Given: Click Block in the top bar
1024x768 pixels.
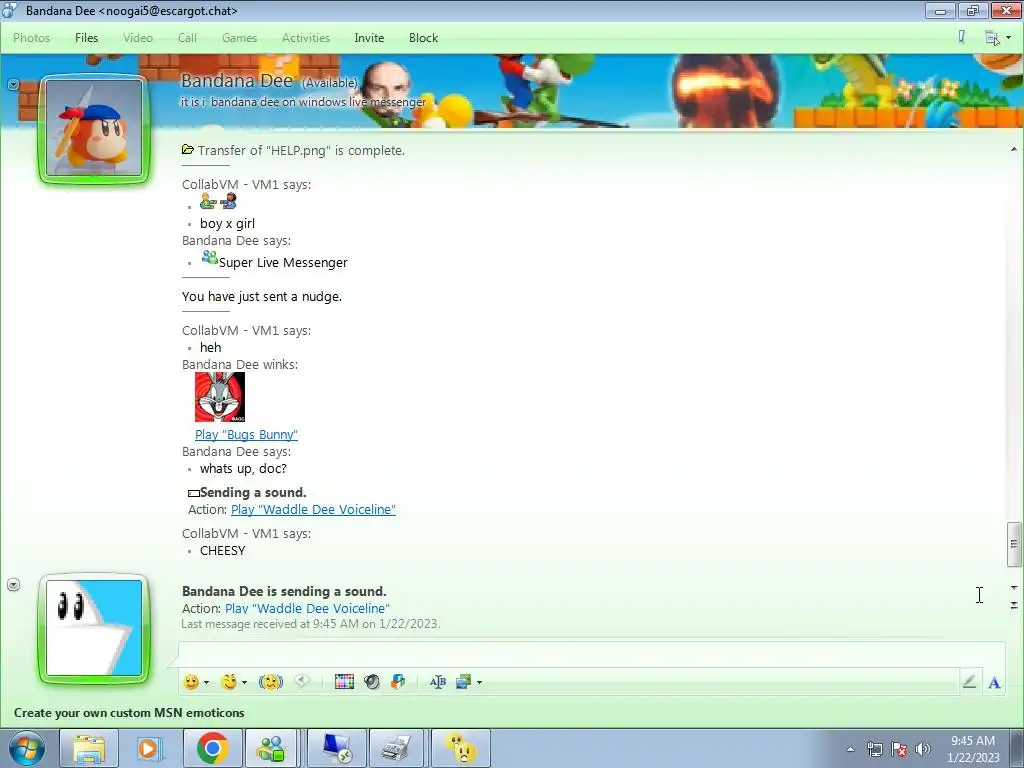Looking at the screenshot, I should tap(423, 38).
